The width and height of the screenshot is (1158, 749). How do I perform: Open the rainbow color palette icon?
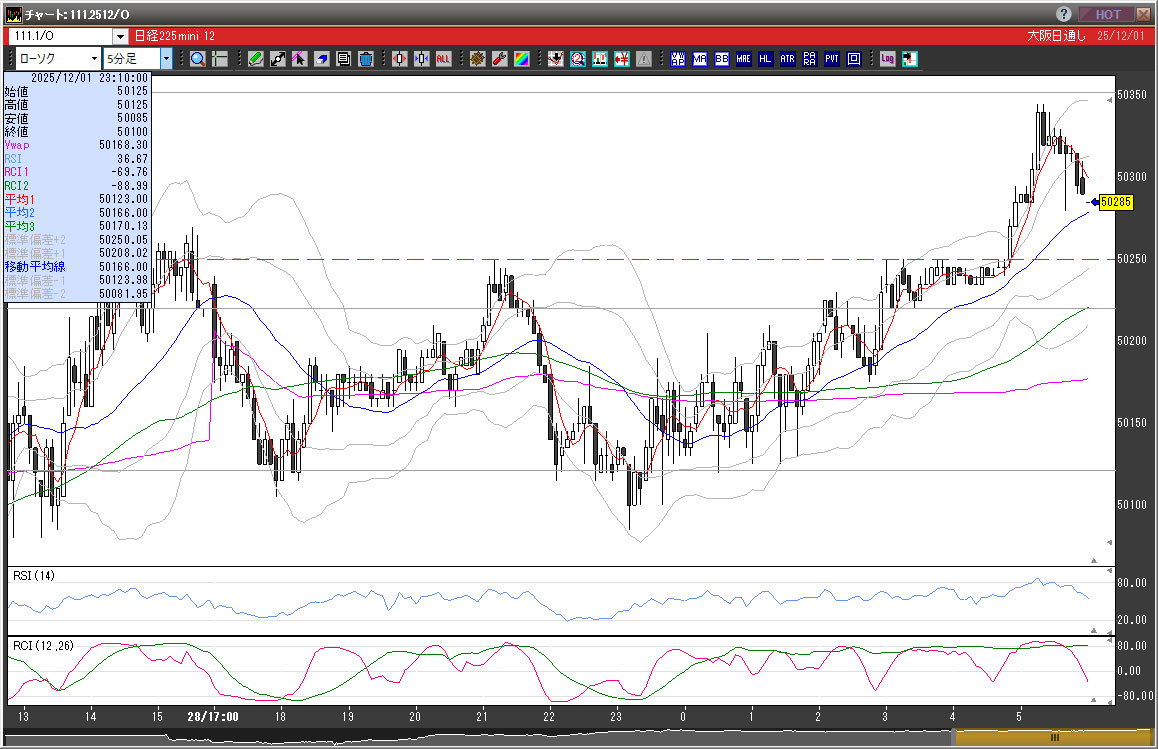(x=521, y=59)
